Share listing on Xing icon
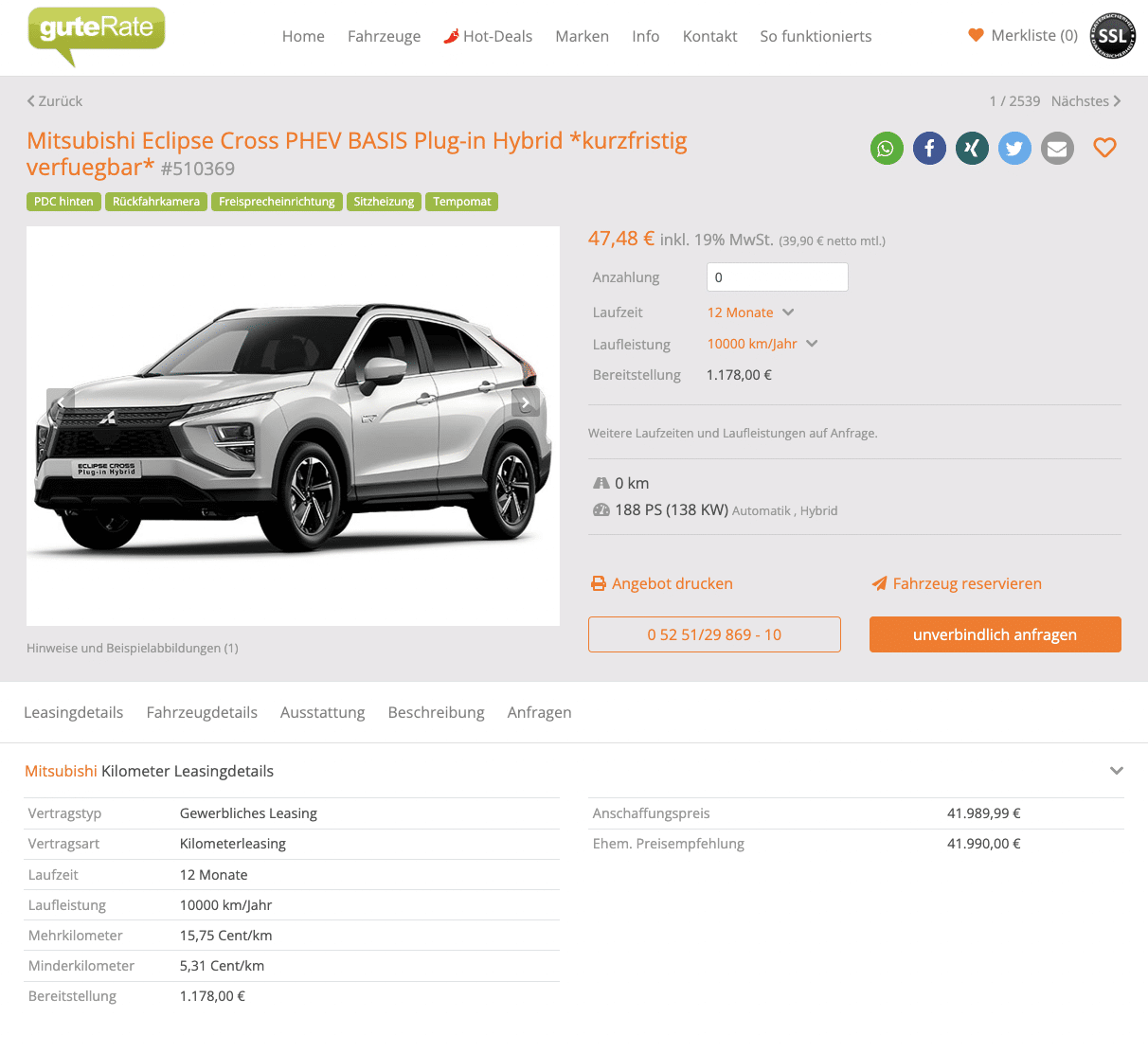Image resolution: width=1148 pixels, height=1053 pixels. tap(972, 148)
